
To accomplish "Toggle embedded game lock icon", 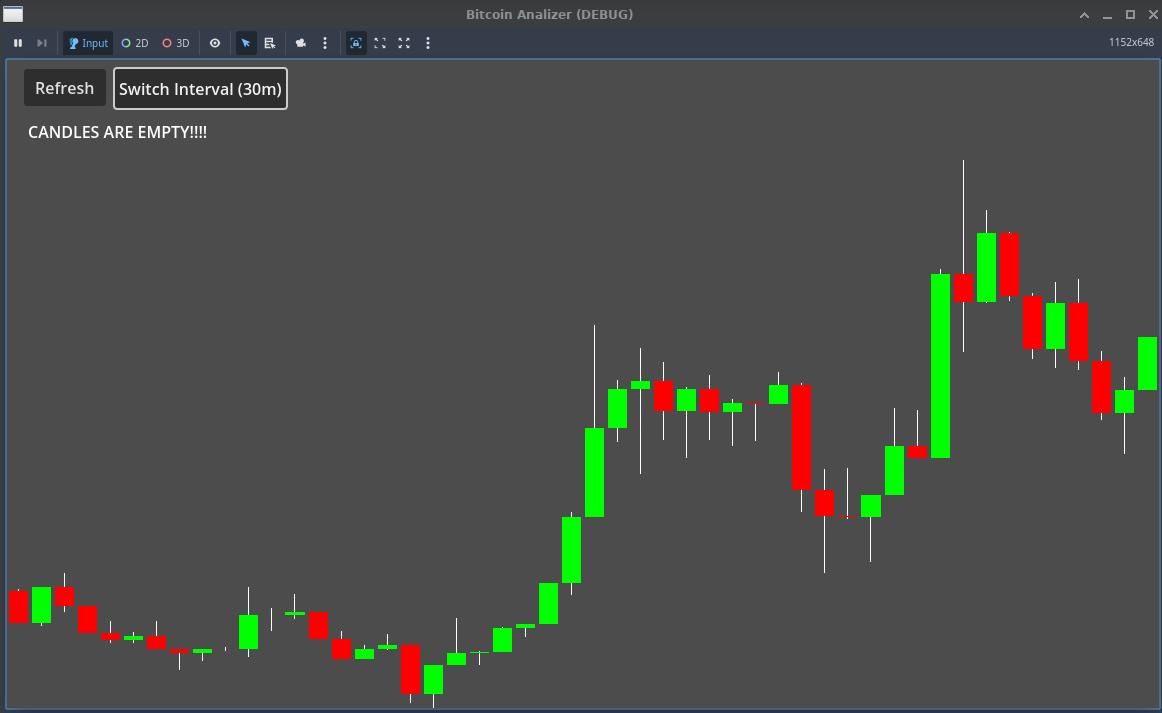I will 356,43.
